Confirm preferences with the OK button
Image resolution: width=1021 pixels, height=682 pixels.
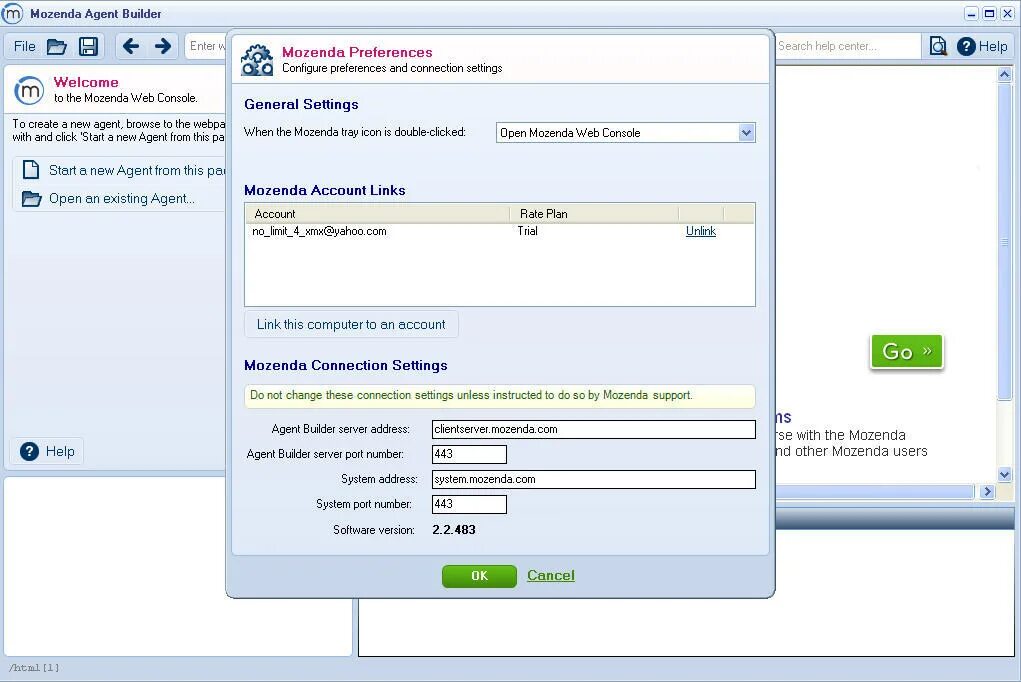[479, 576]
